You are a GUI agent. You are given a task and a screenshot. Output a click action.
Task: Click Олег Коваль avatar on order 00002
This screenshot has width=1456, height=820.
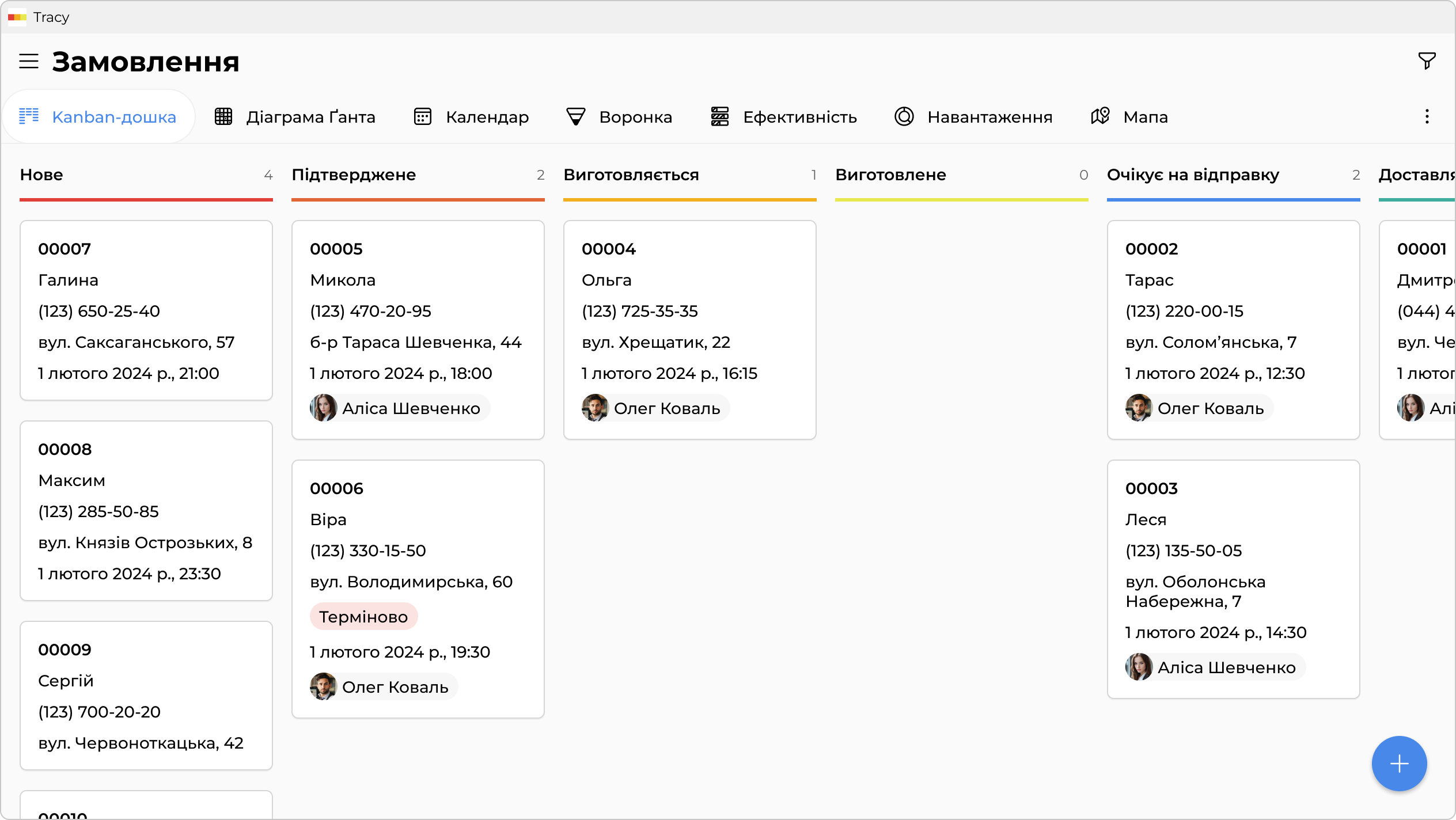[x=1139, y=408]
